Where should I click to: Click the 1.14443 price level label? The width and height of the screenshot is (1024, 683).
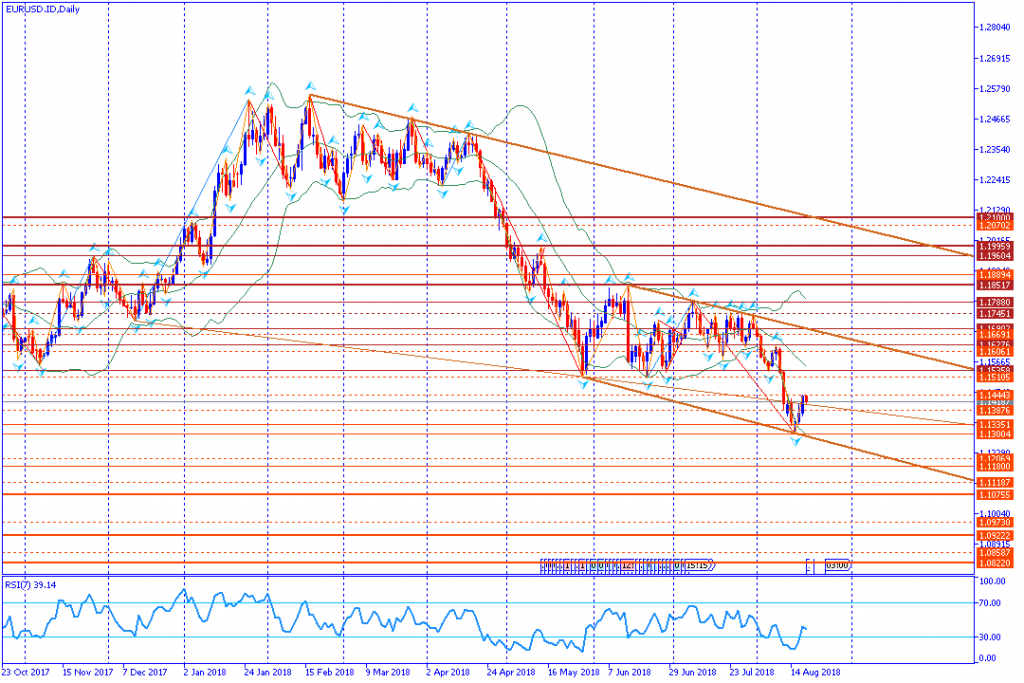(x=996, y=394)
